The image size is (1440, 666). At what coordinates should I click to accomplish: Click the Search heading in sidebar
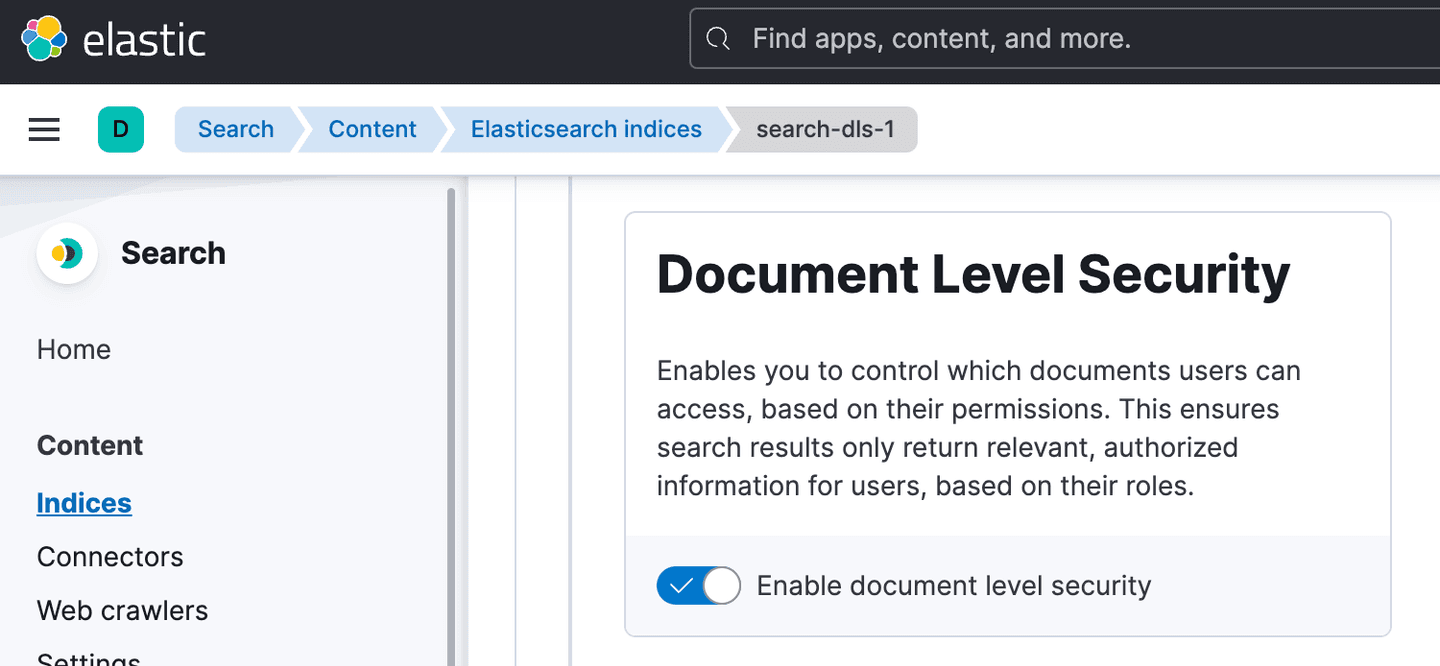click(x=173, y=254)
